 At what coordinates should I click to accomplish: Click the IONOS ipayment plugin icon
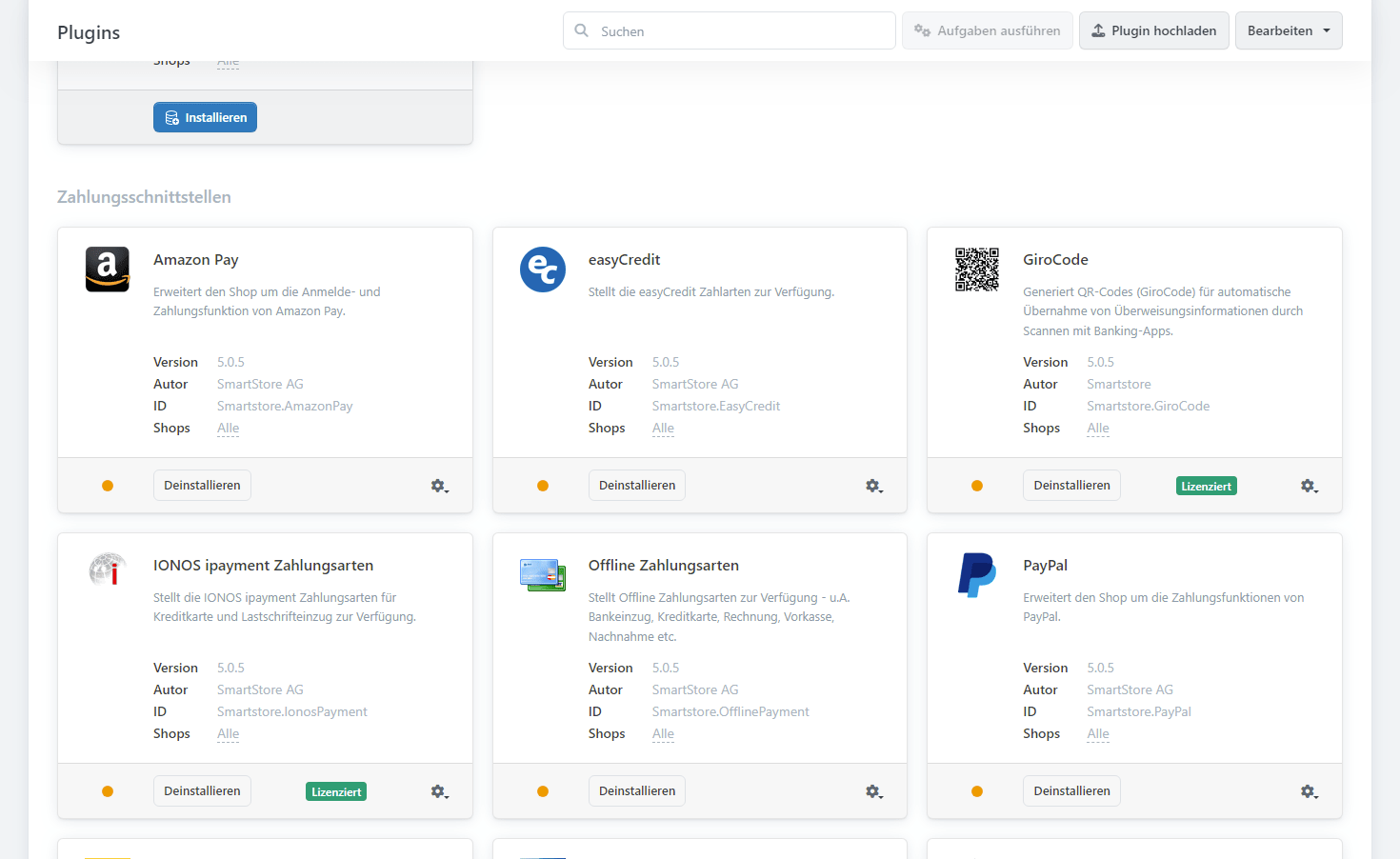(108, 569)
